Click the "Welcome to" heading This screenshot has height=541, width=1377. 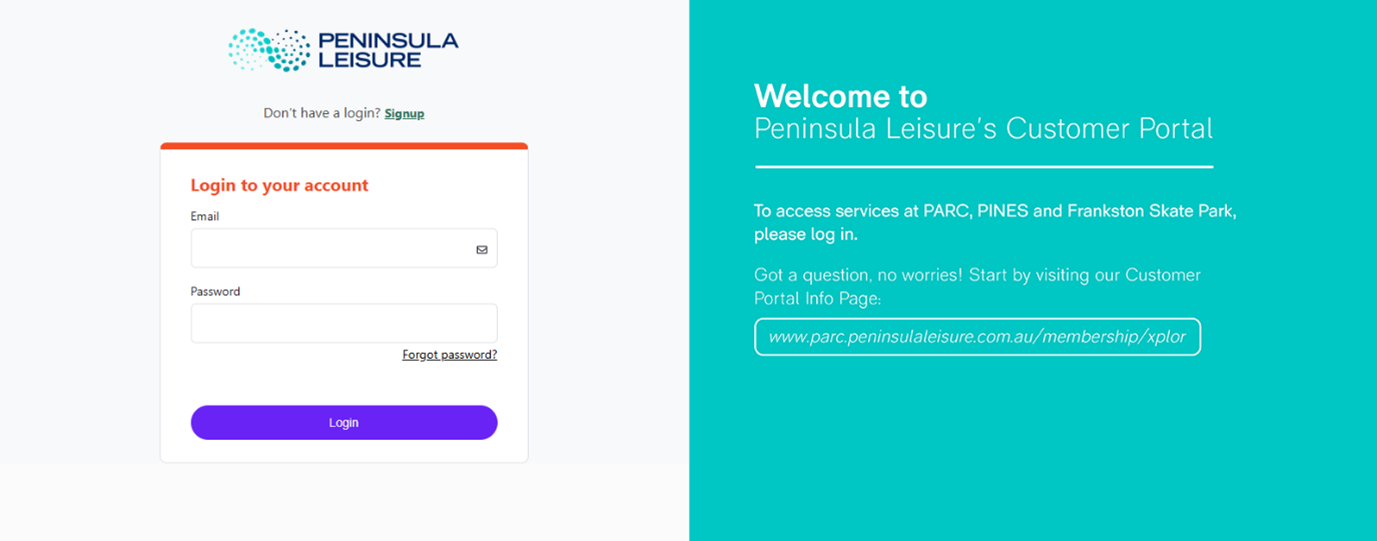click(x=840, y=96)
